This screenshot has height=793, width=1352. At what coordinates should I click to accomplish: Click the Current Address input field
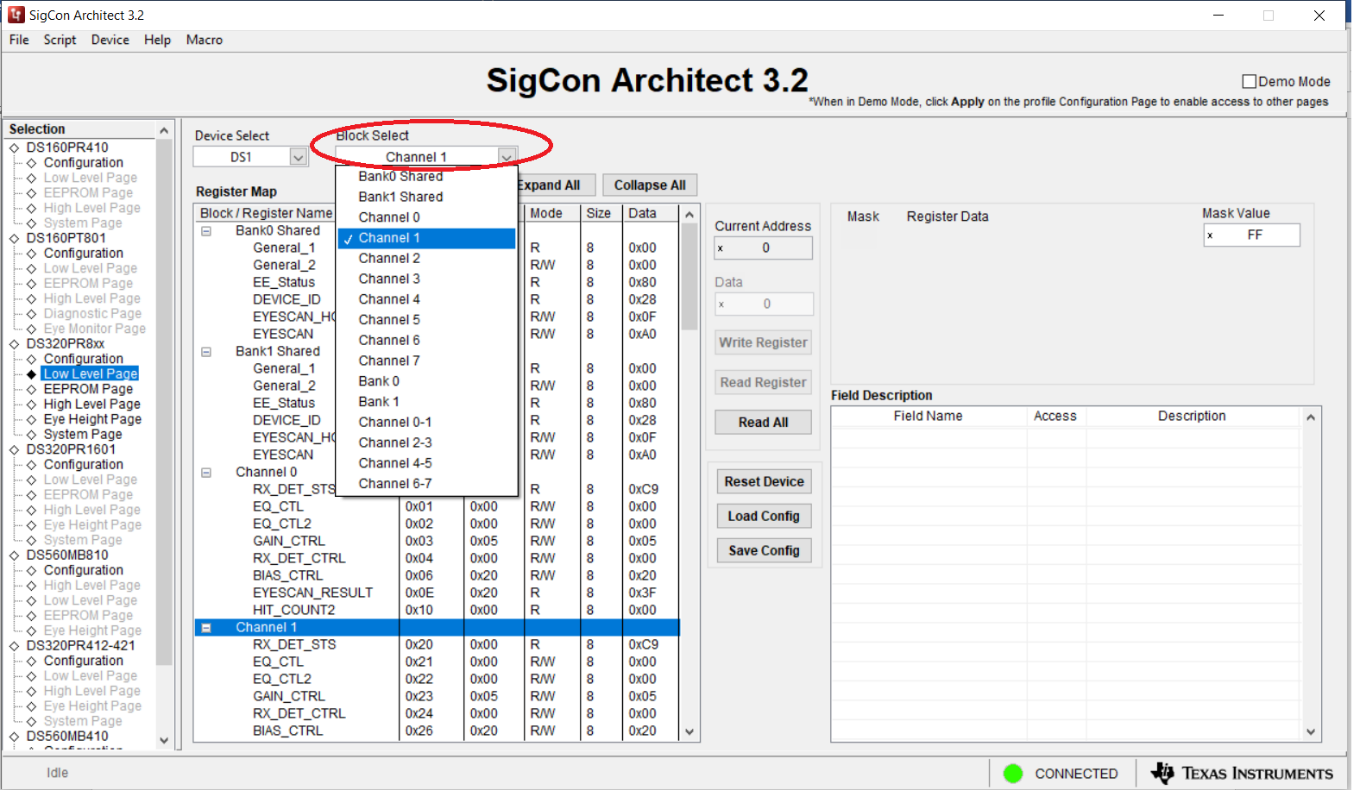coord(763,248)
